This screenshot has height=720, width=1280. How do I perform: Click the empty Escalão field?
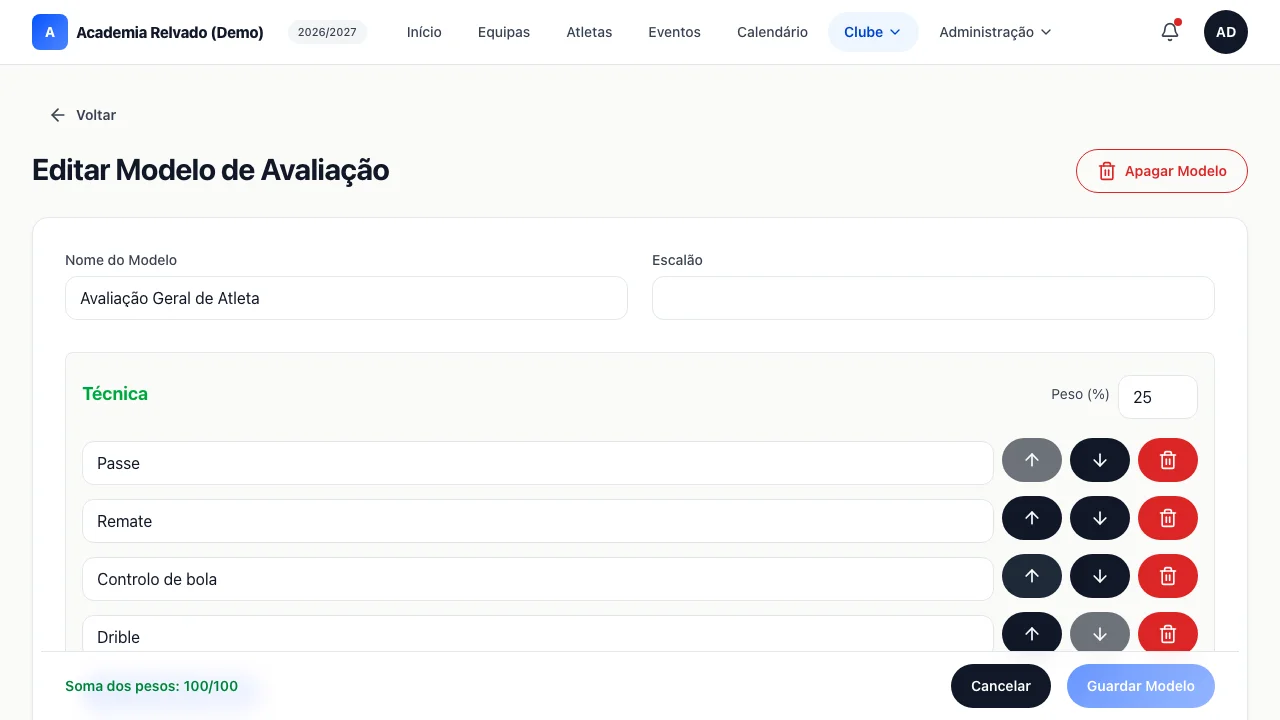pyautogui.click(x=933, y=298)
